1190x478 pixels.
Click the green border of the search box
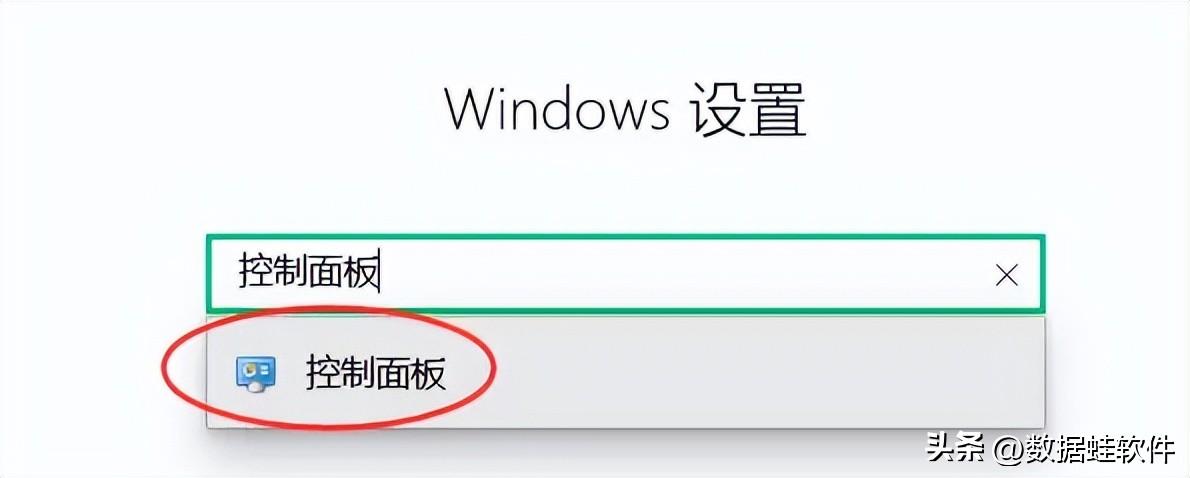click(625, 237)
